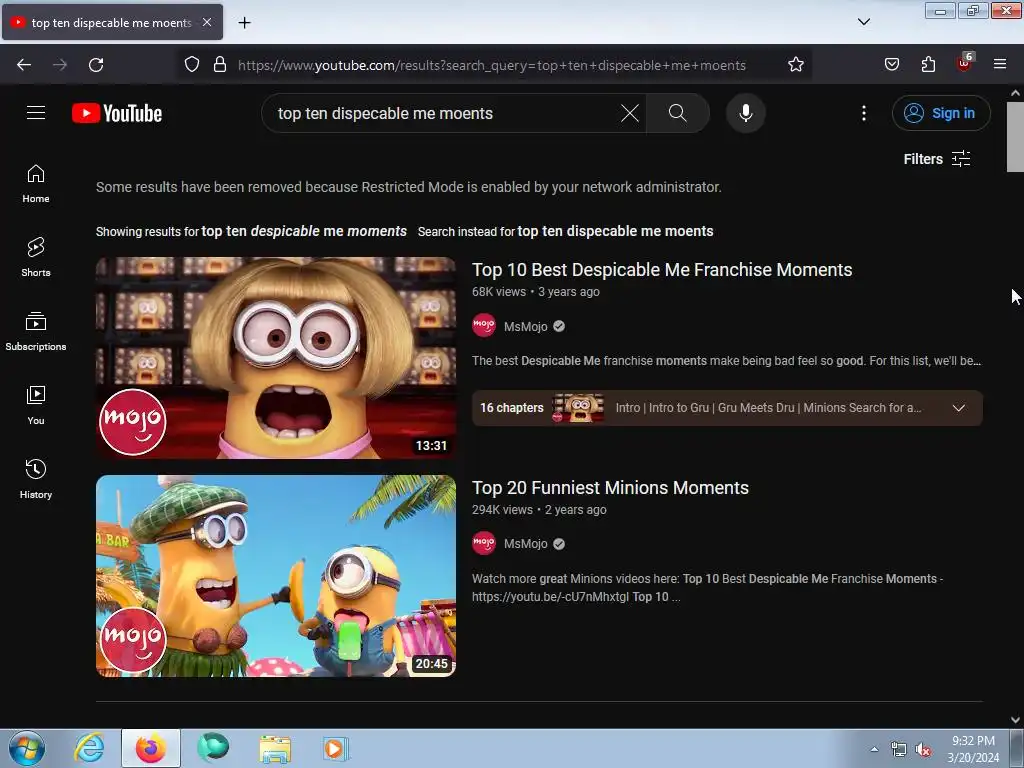Open the Firefox application menu
Viewport: 1024px width, 768px height.
[x=1000, y=65]
